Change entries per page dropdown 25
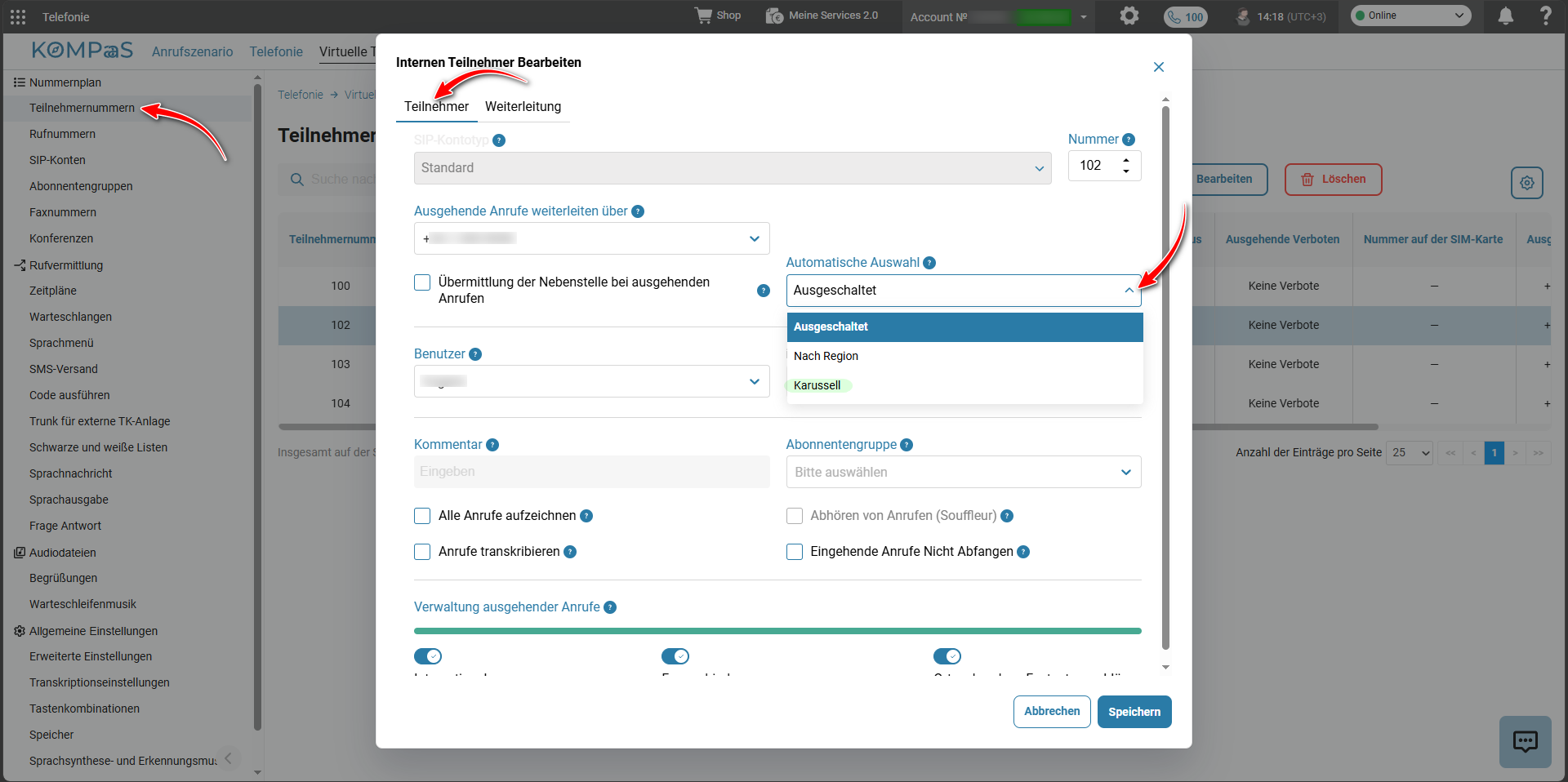This screenshot has height=782, width=1568. click(x=1410, y=452)
